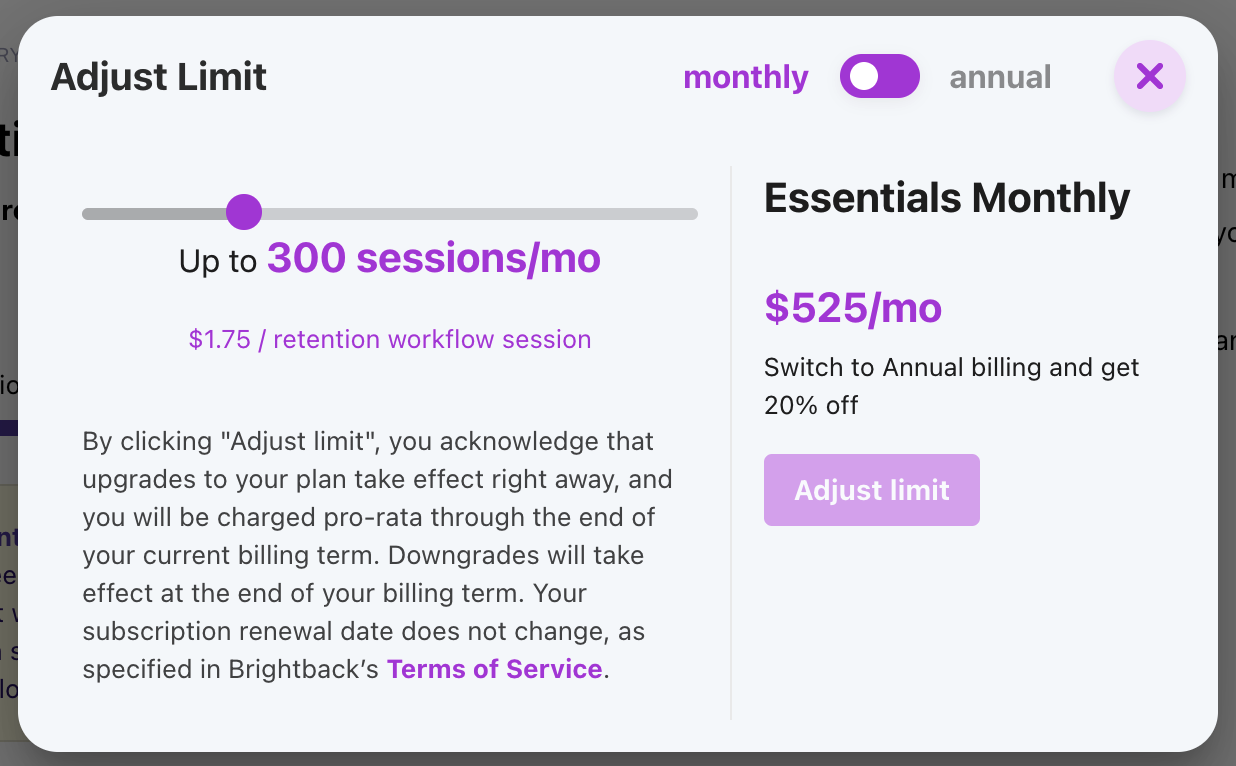Click the darker filled part of slider track
This screenshot has height=766, width=1236.
click(x=150, y=213)
